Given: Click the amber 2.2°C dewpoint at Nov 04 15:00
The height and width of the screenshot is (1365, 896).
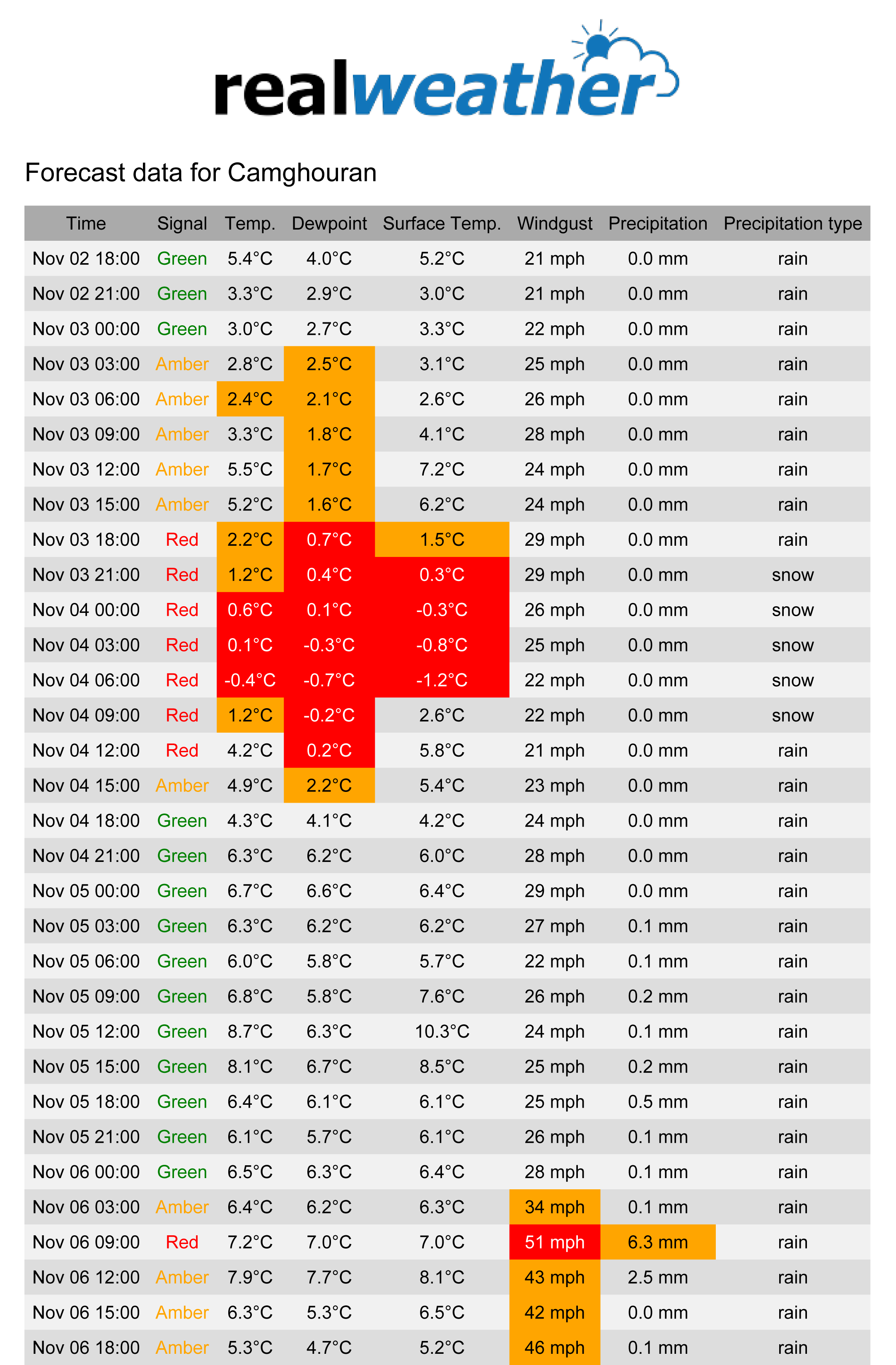Looking at the screenshot, I should (x=329, y=785).
